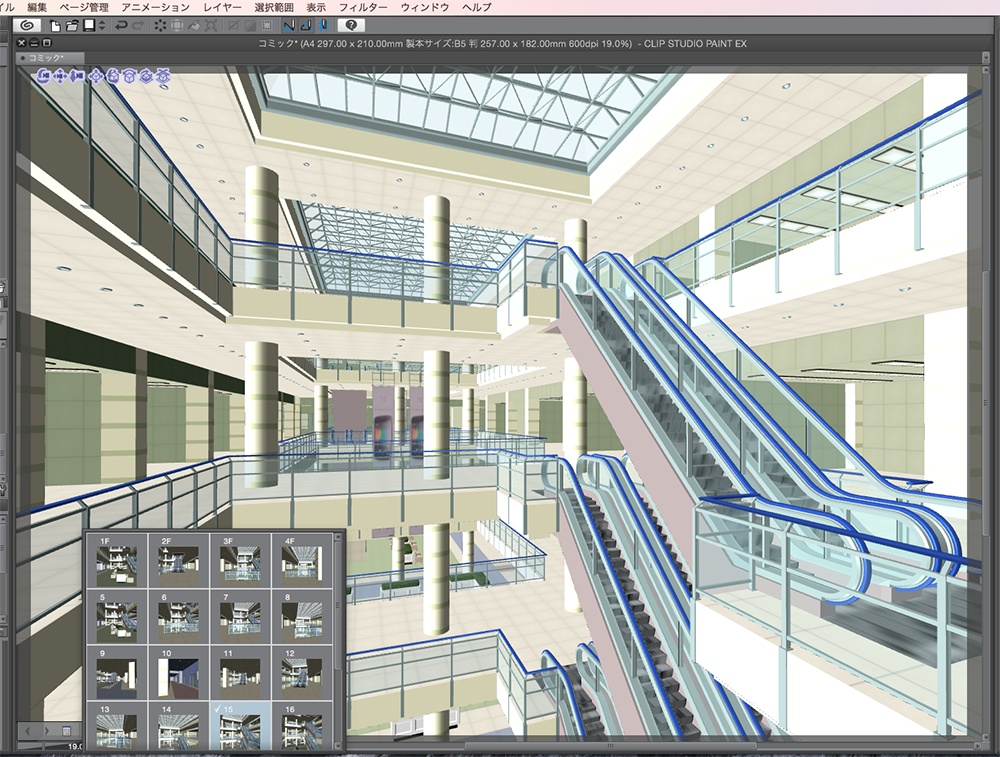Screen dimensions: 1000x757
Task: Open the レイヤー menu
Action: click(x=222, y=7)
